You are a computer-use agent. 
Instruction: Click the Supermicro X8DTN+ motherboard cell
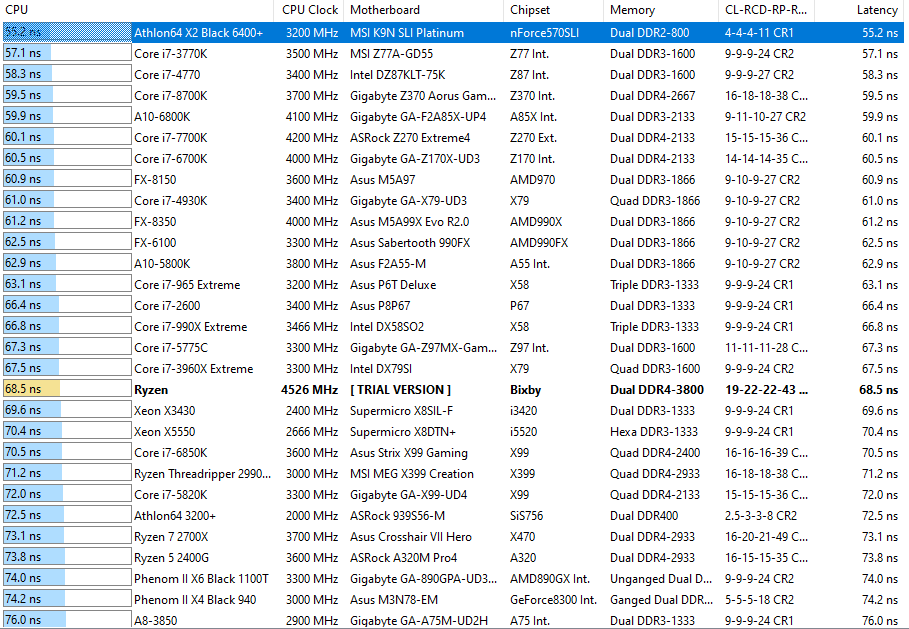coord(402,432)
